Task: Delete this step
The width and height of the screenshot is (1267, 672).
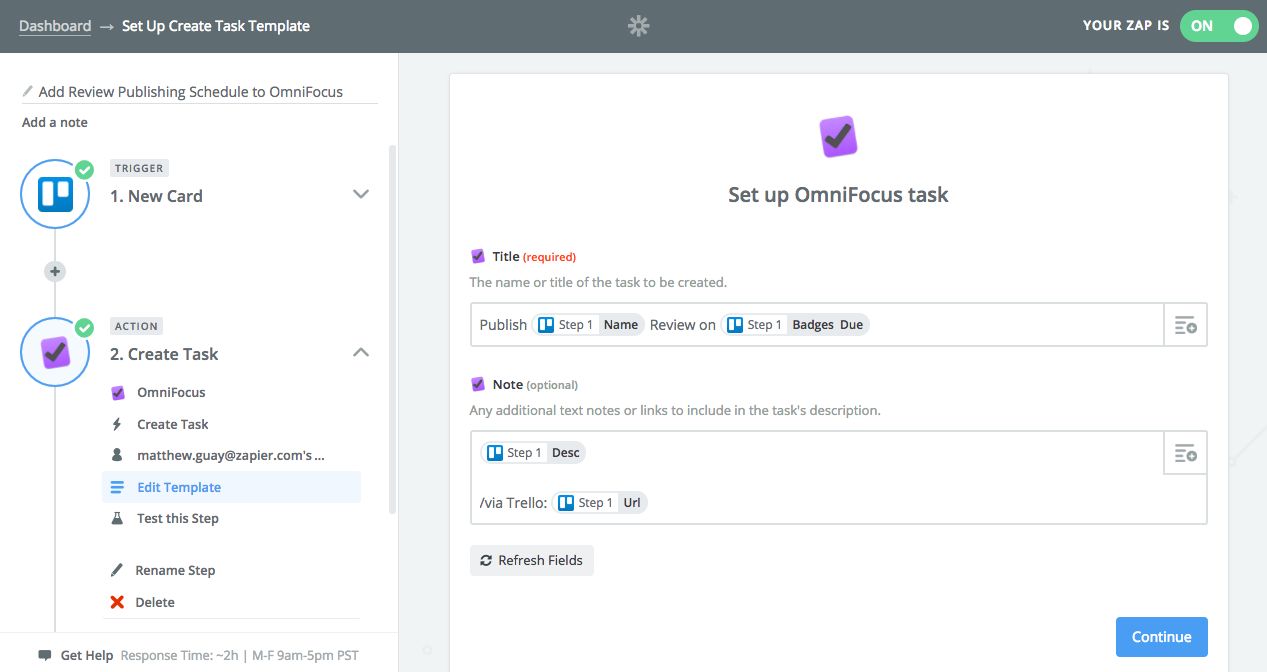Action: [155, 602]
